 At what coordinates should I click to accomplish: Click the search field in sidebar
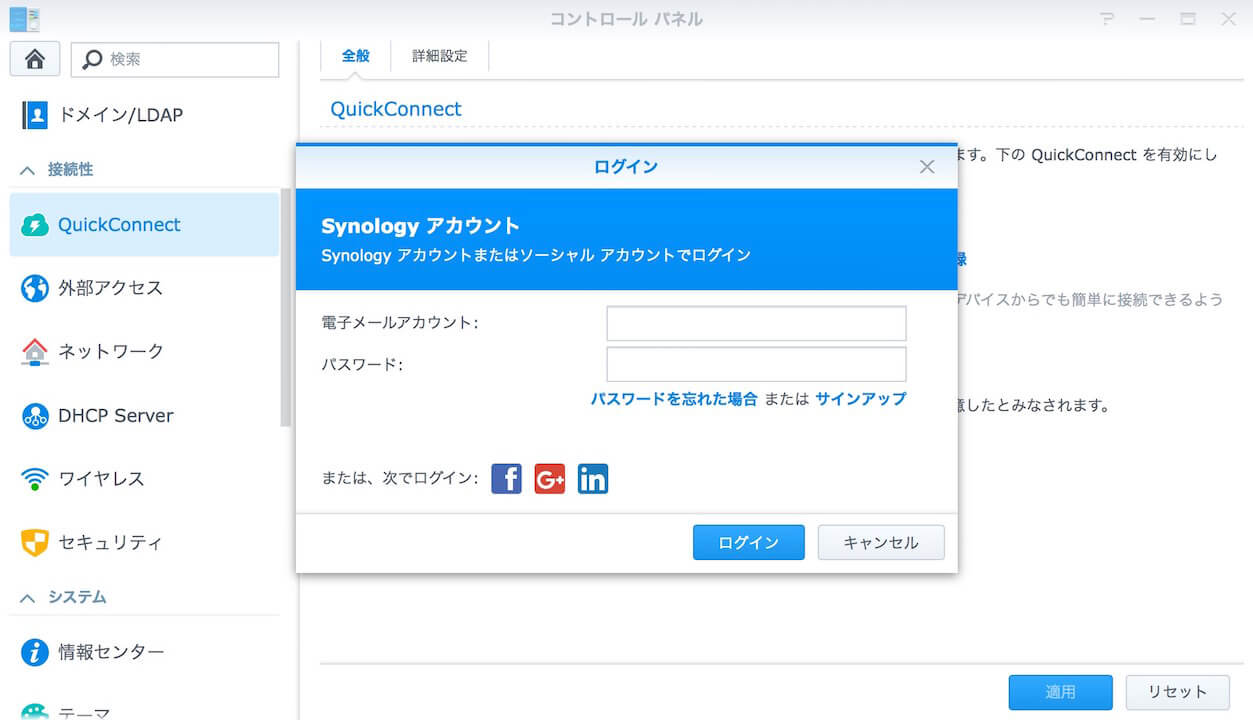(175, 59)
